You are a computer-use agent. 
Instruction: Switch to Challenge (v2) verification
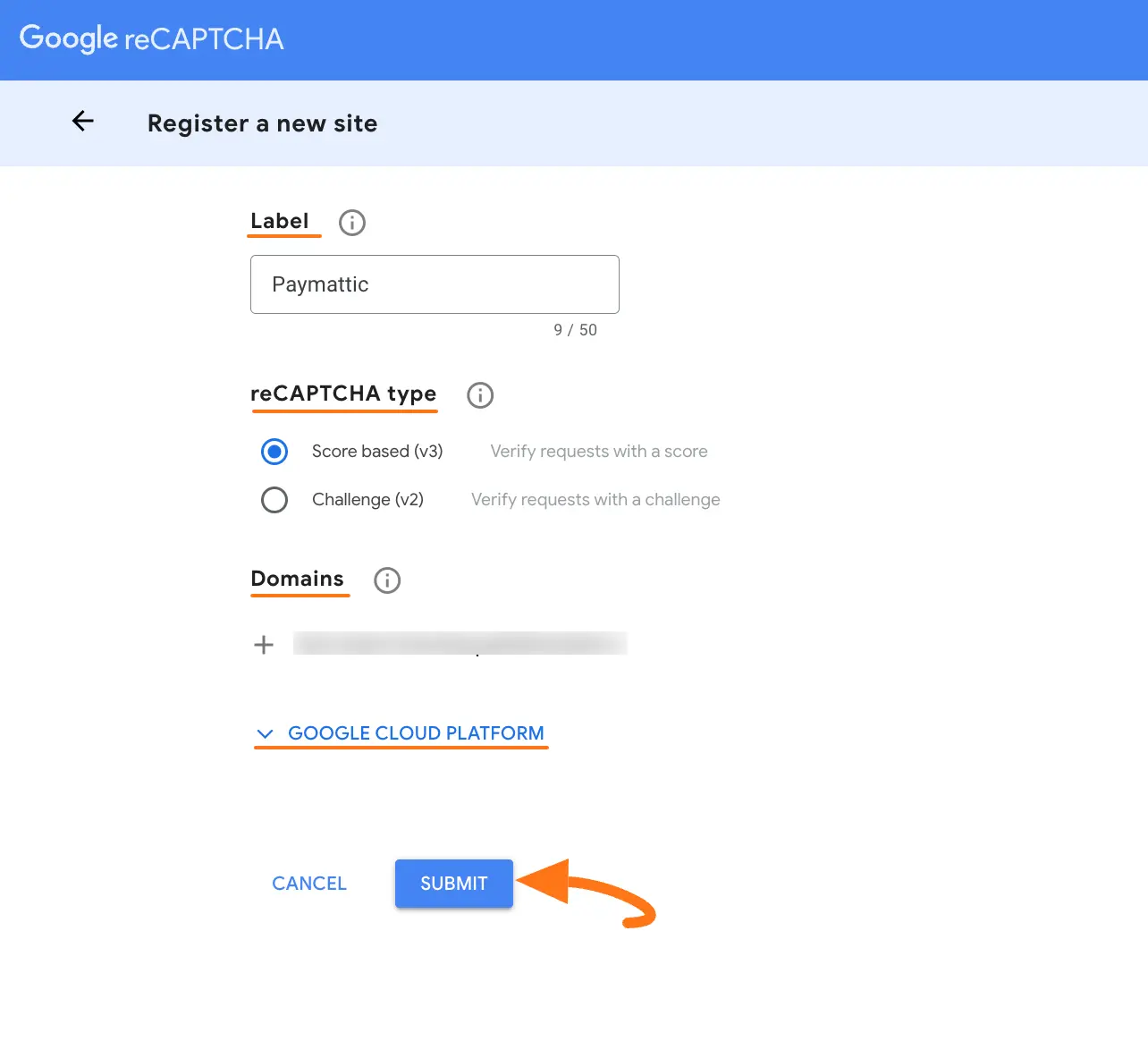click(274, 499)
